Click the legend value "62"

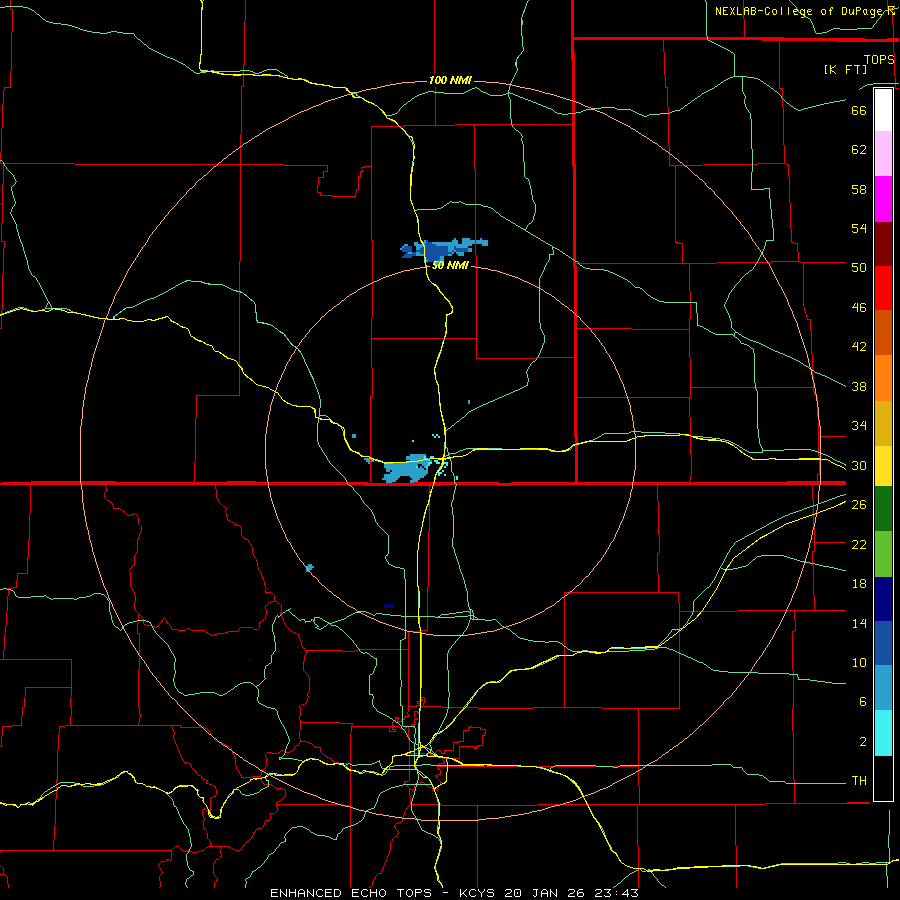(859, 150)
